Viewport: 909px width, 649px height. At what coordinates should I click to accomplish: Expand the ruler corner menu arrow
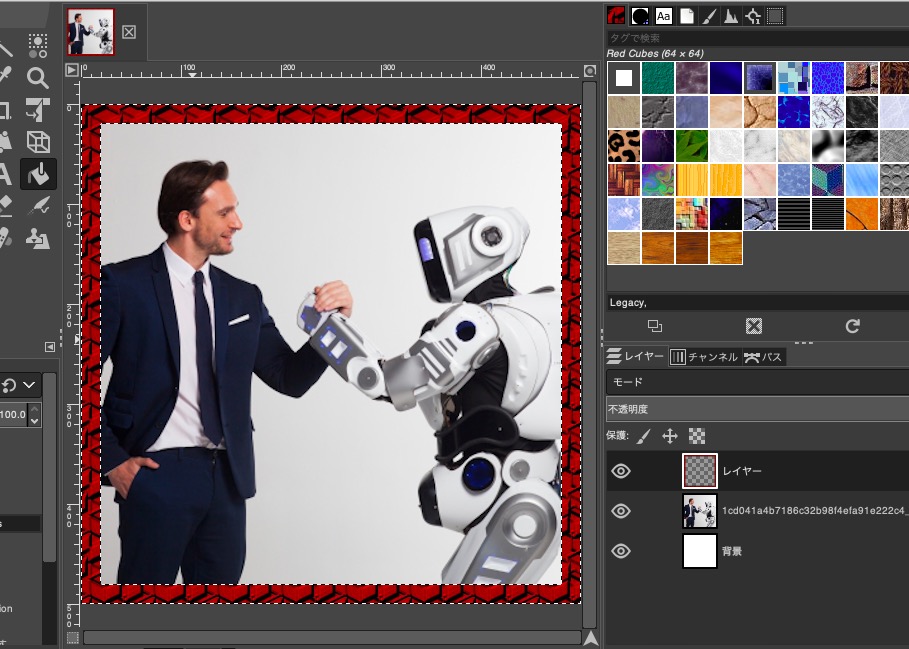pos(71,70)
